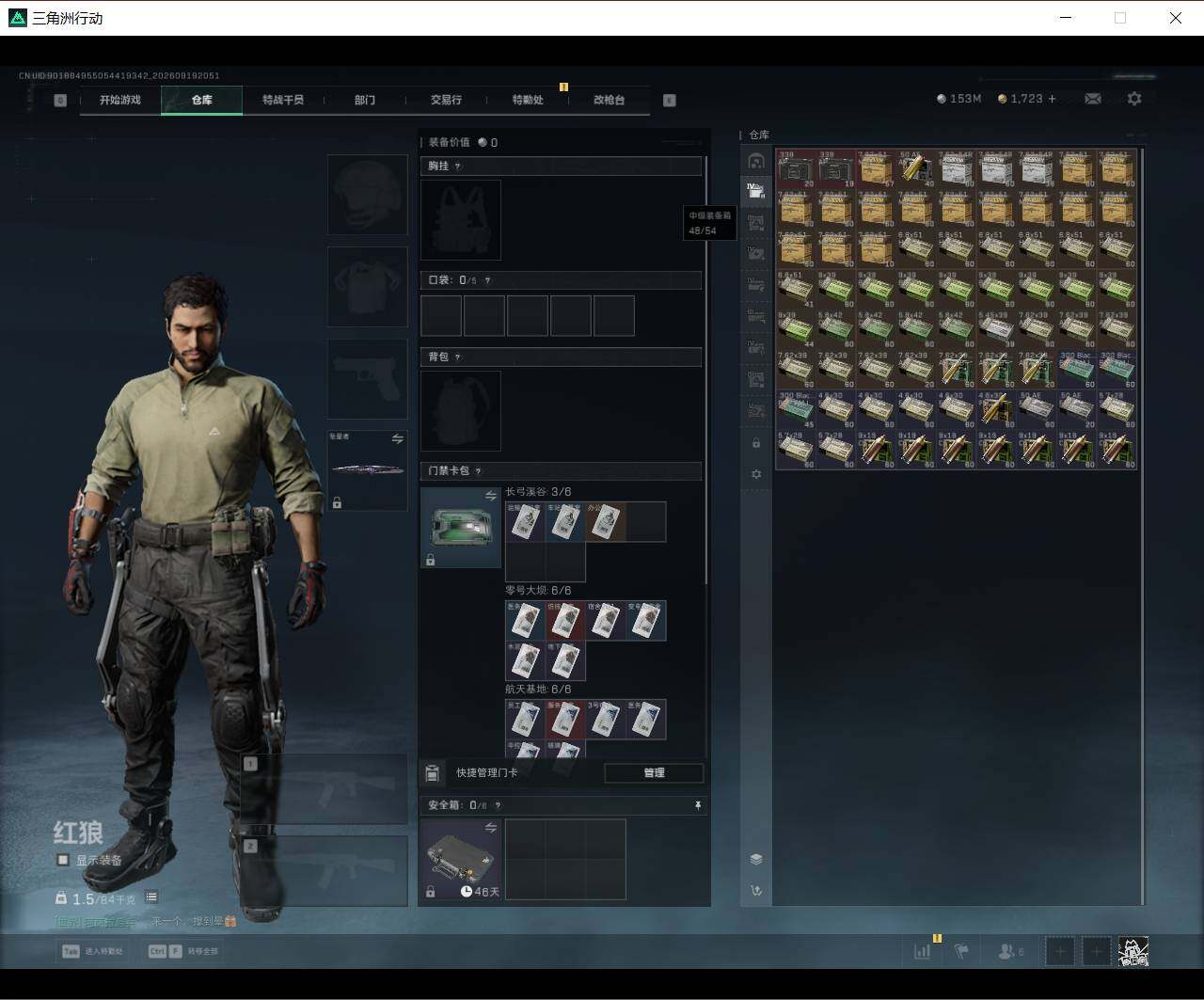The width and height of the screenshot is (1204, 1000).
Task: Click the lock icon in warehouse sidebar
Action: (x=755, y=443)
